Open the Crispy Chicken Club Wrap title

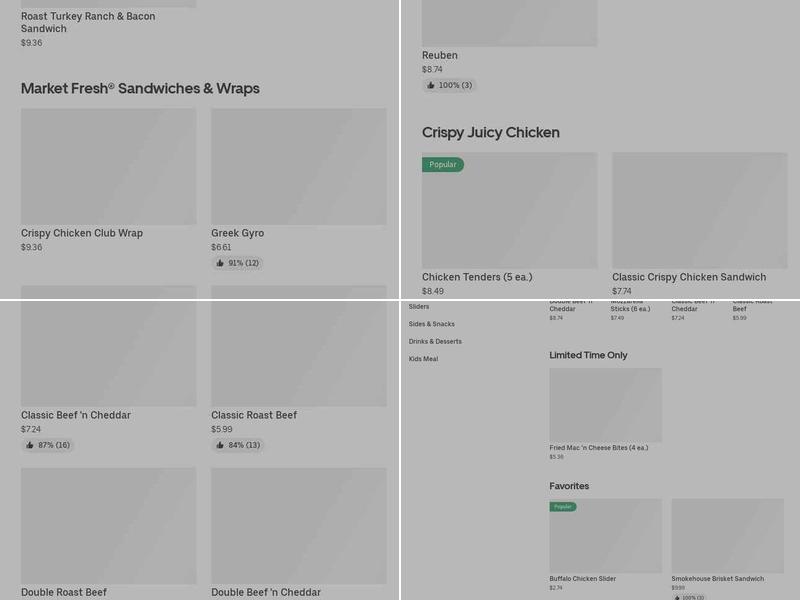(82, 233)
